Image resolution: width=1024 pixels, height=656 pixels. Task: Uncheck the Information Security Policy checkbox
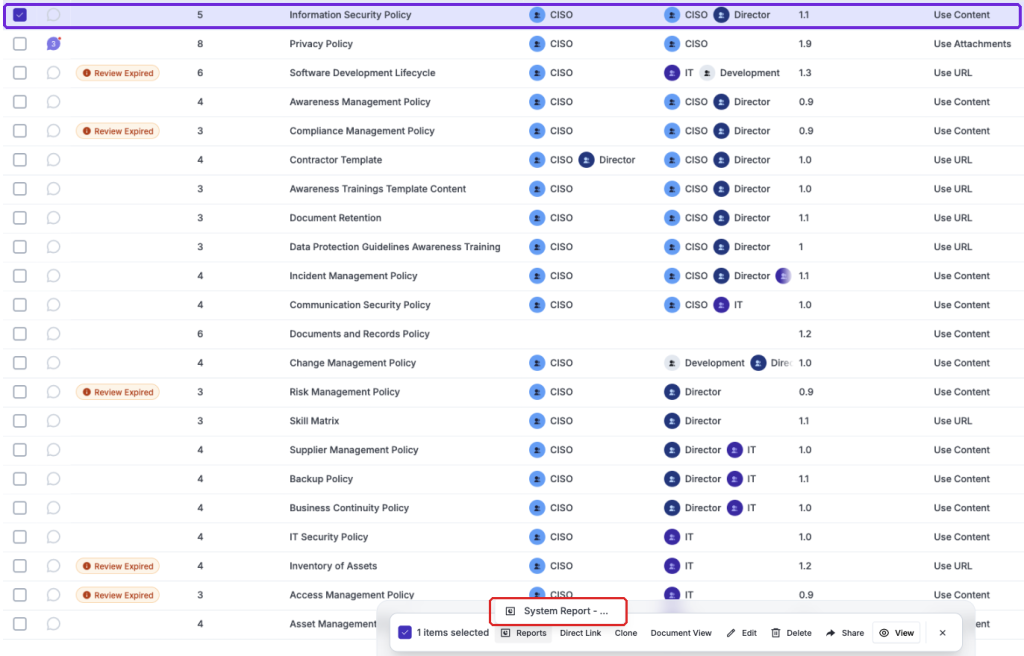[x=20, y=14]
